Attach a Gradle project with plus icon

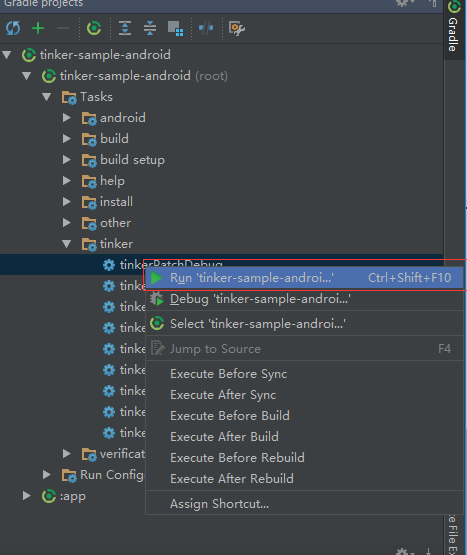click(38, 28)
